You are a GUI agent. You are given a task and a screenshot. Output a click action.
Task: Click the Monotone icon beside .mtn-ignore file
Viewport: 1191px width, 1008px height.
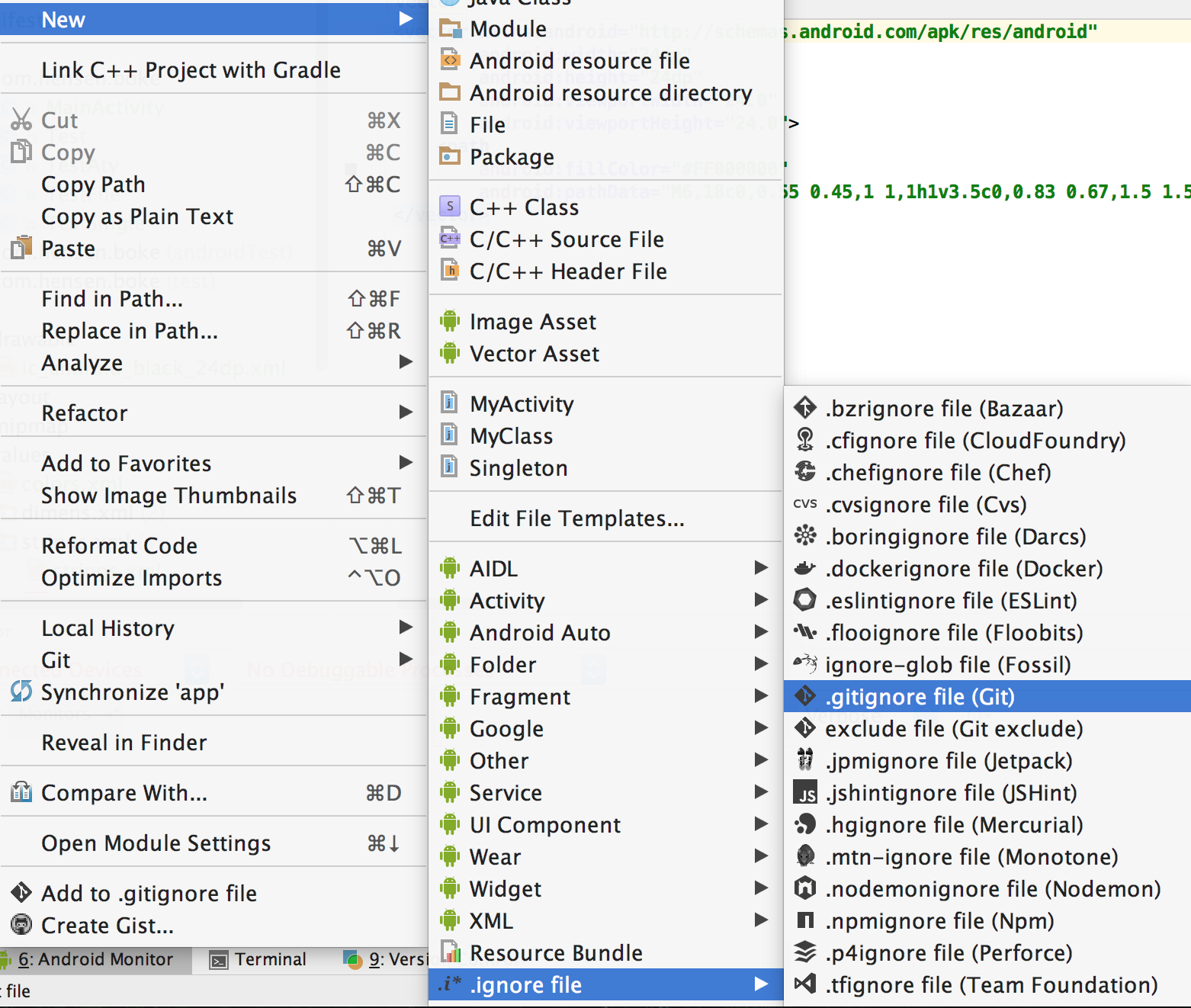(x=804, y=856)
